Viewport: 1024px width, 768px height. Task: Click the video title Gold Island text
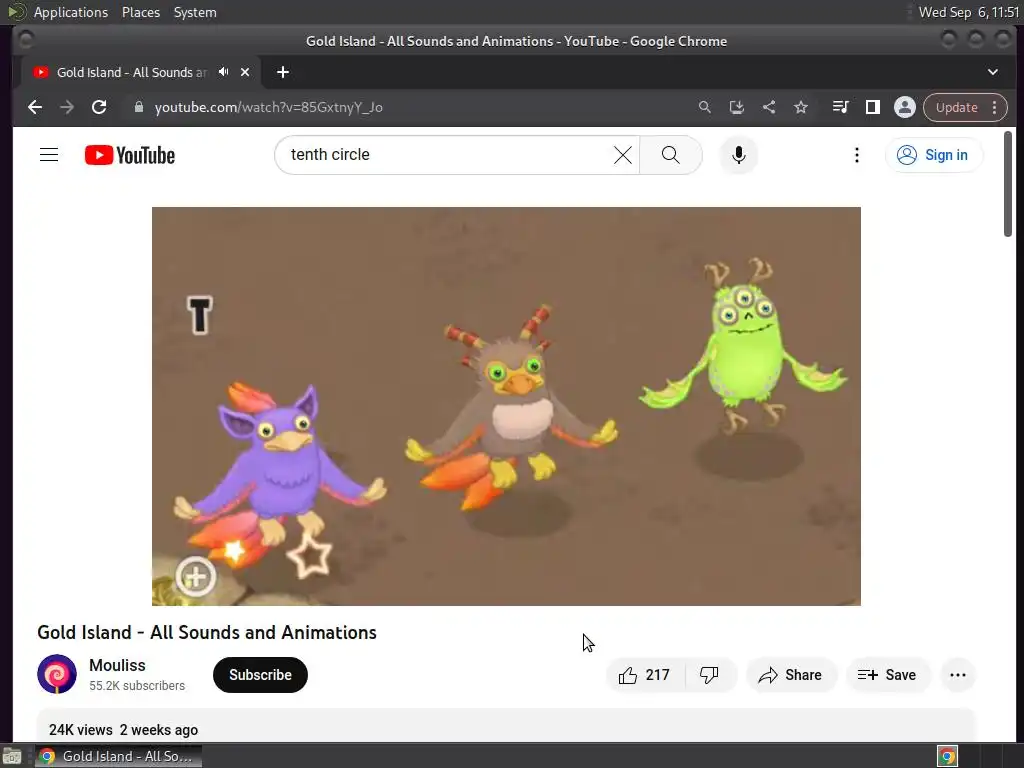pos(206,632)
